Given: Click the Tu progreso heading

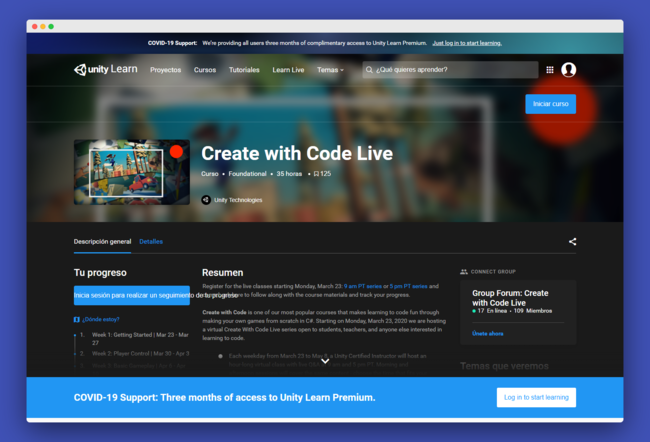Looking at the screenshot, I should (x=100, y=273).
